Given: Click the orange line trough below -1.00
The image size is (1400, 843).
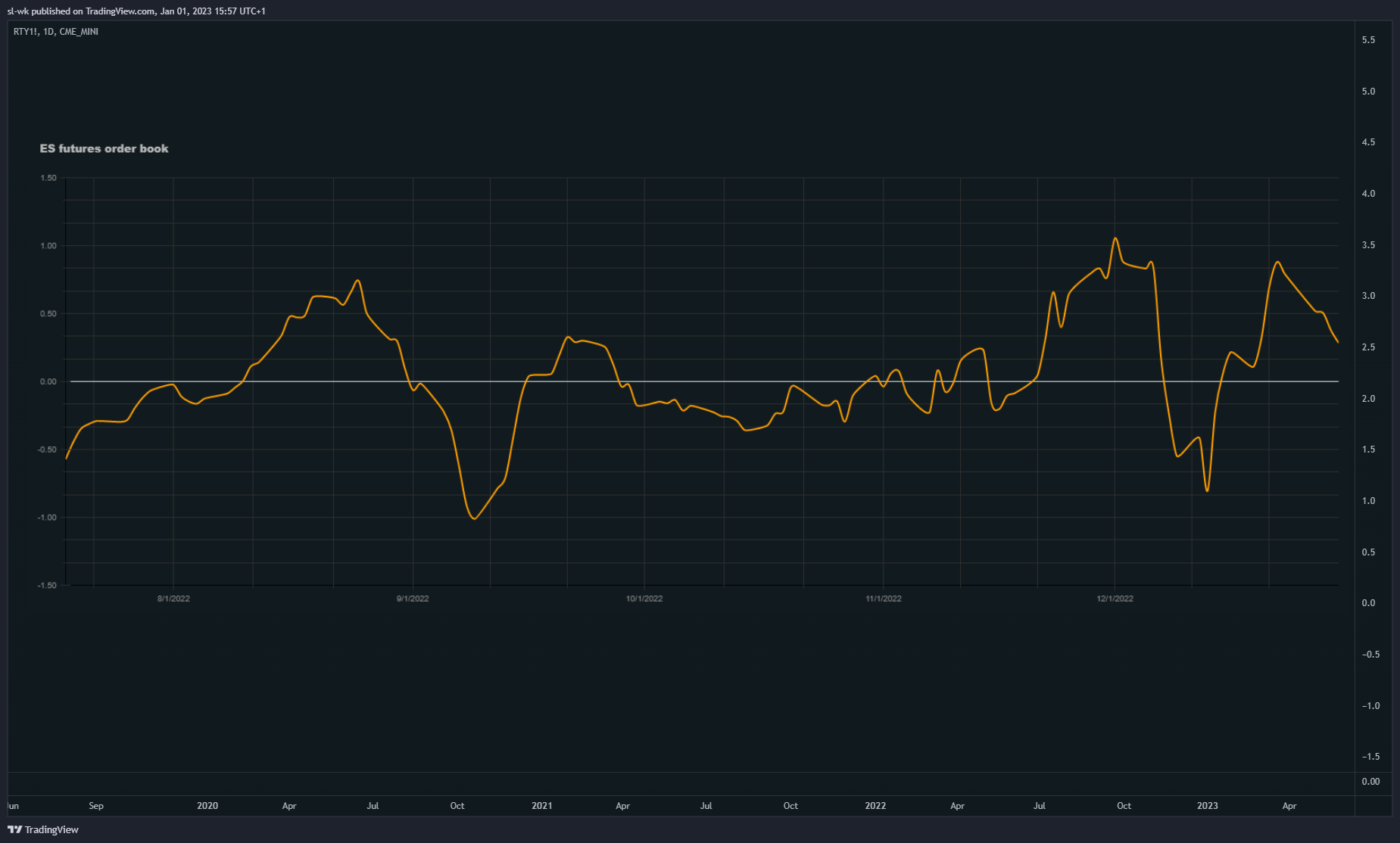Looking at the screenshot, I should tap(474, 518).
